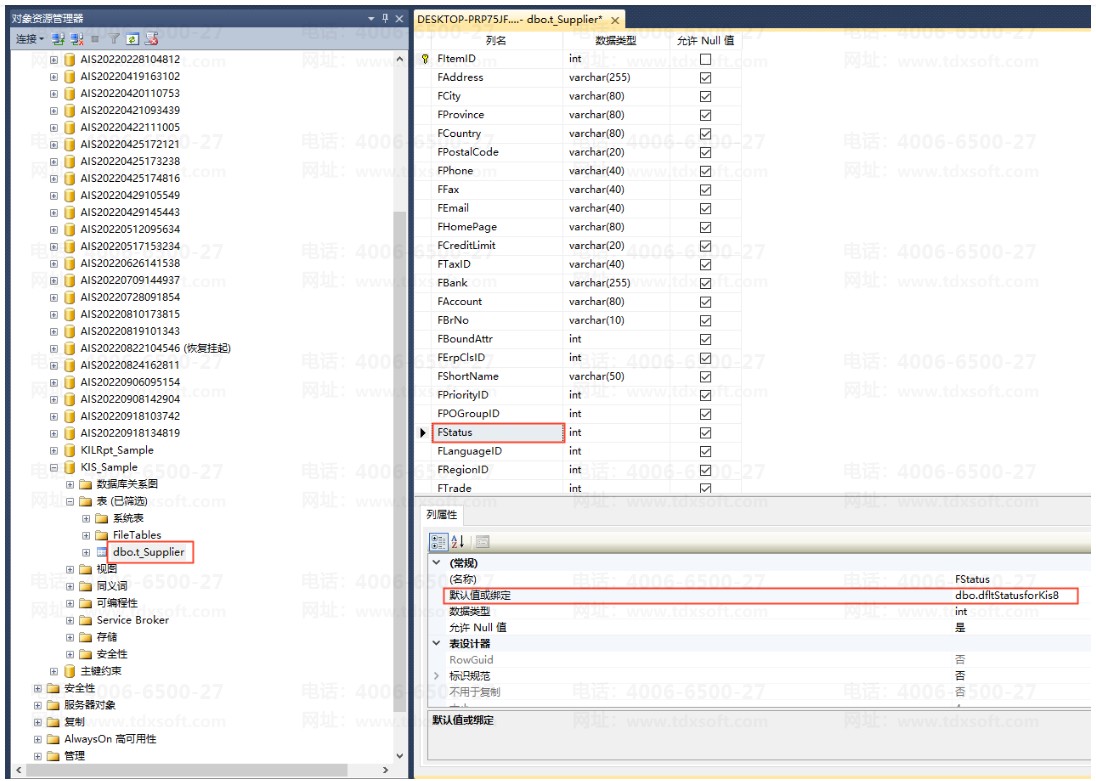Screen dimensions: 1096x781
Task: Open the 连接 dropdown menu
Action: [x=30, y=38]
